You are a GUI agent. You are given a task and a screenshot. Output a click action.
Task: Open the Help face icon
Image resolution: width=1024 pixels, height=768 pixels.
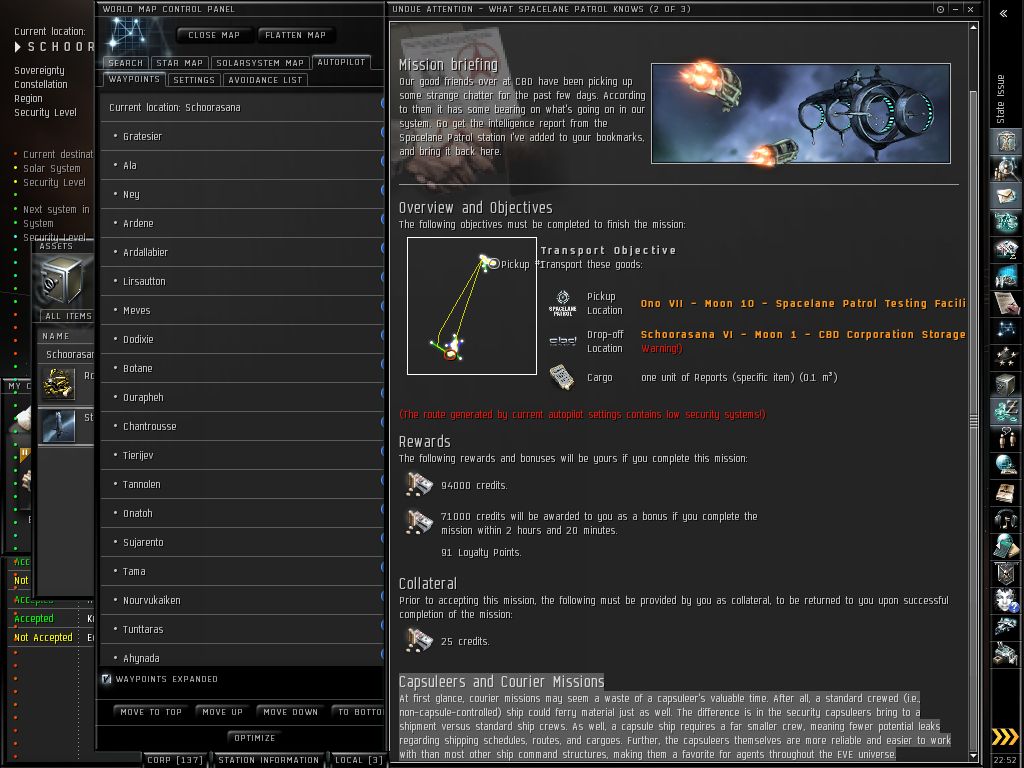(1006, 600)
